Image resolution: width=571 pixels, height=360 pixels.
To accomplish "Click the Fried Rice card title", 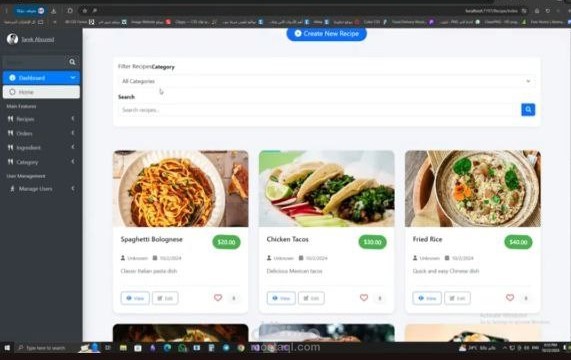I will [x=427, y=240].
